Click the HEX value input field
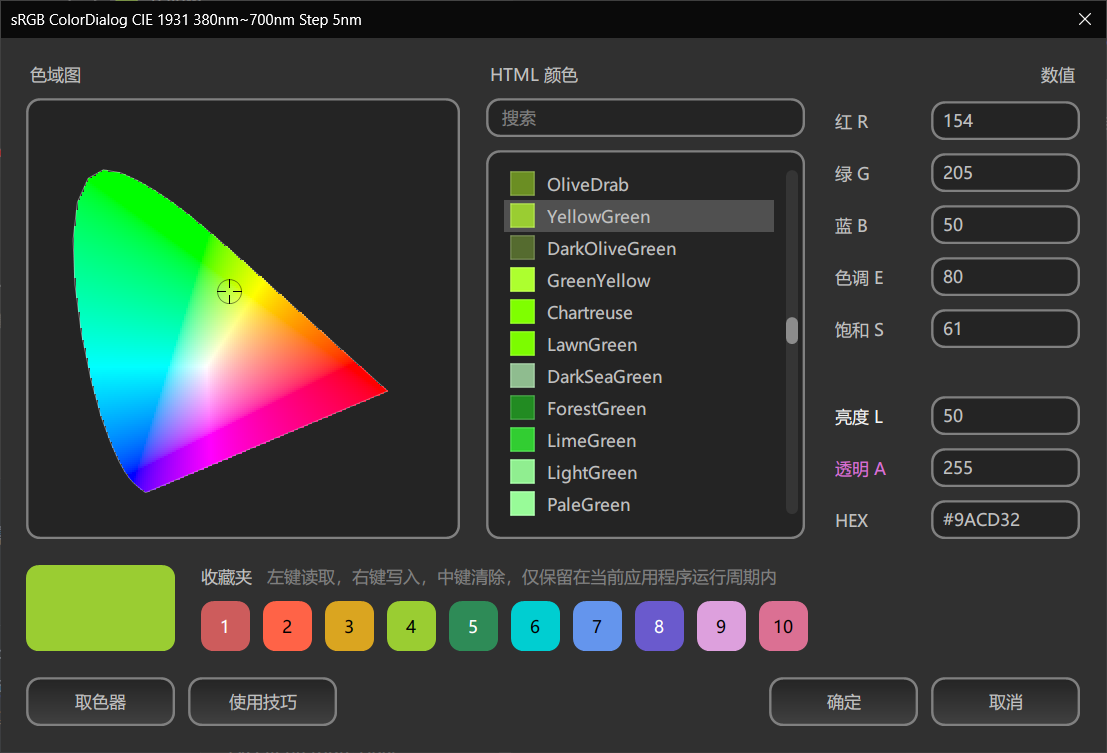The width and height of the screenshot is (1107, 753). pyautogui.click(x=1004, y=519)
